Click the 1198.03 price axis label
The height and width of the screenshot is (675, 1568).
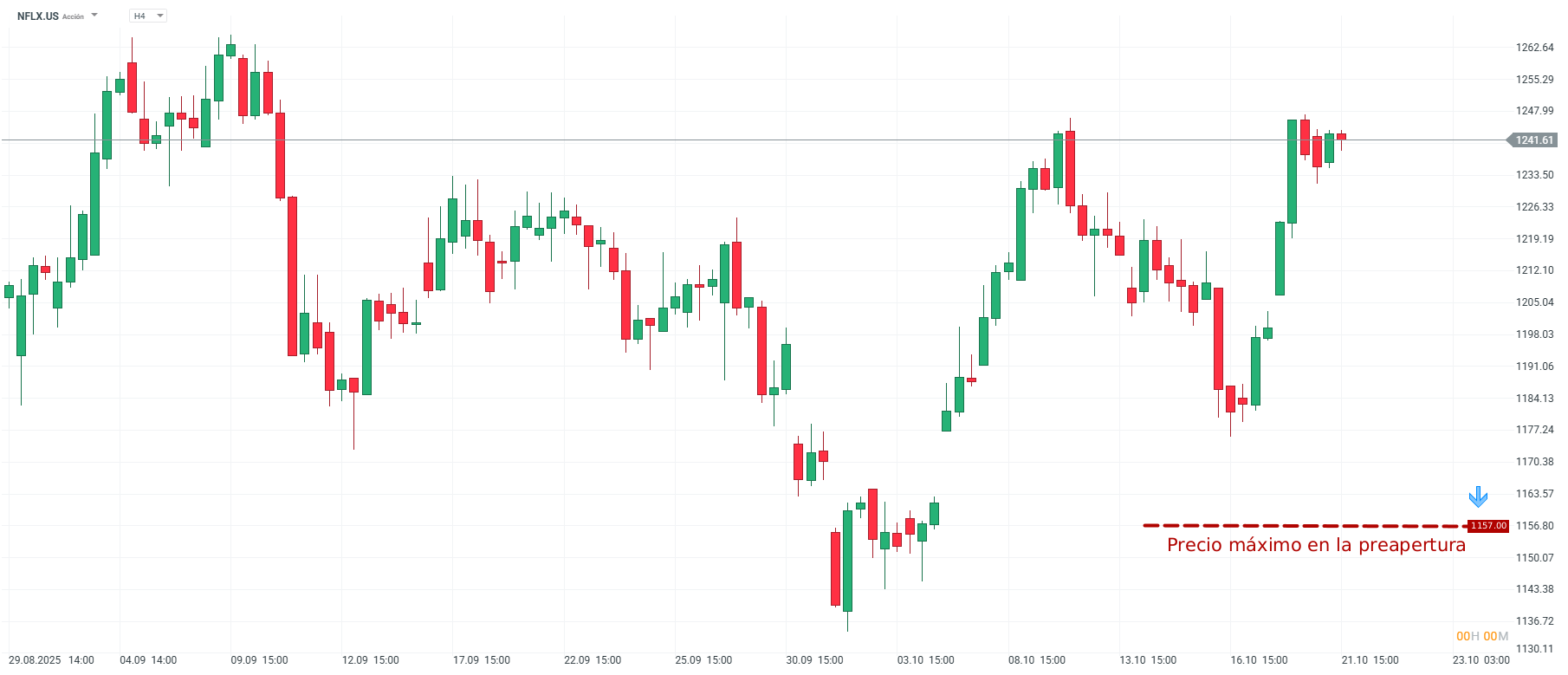(1534, 334)
